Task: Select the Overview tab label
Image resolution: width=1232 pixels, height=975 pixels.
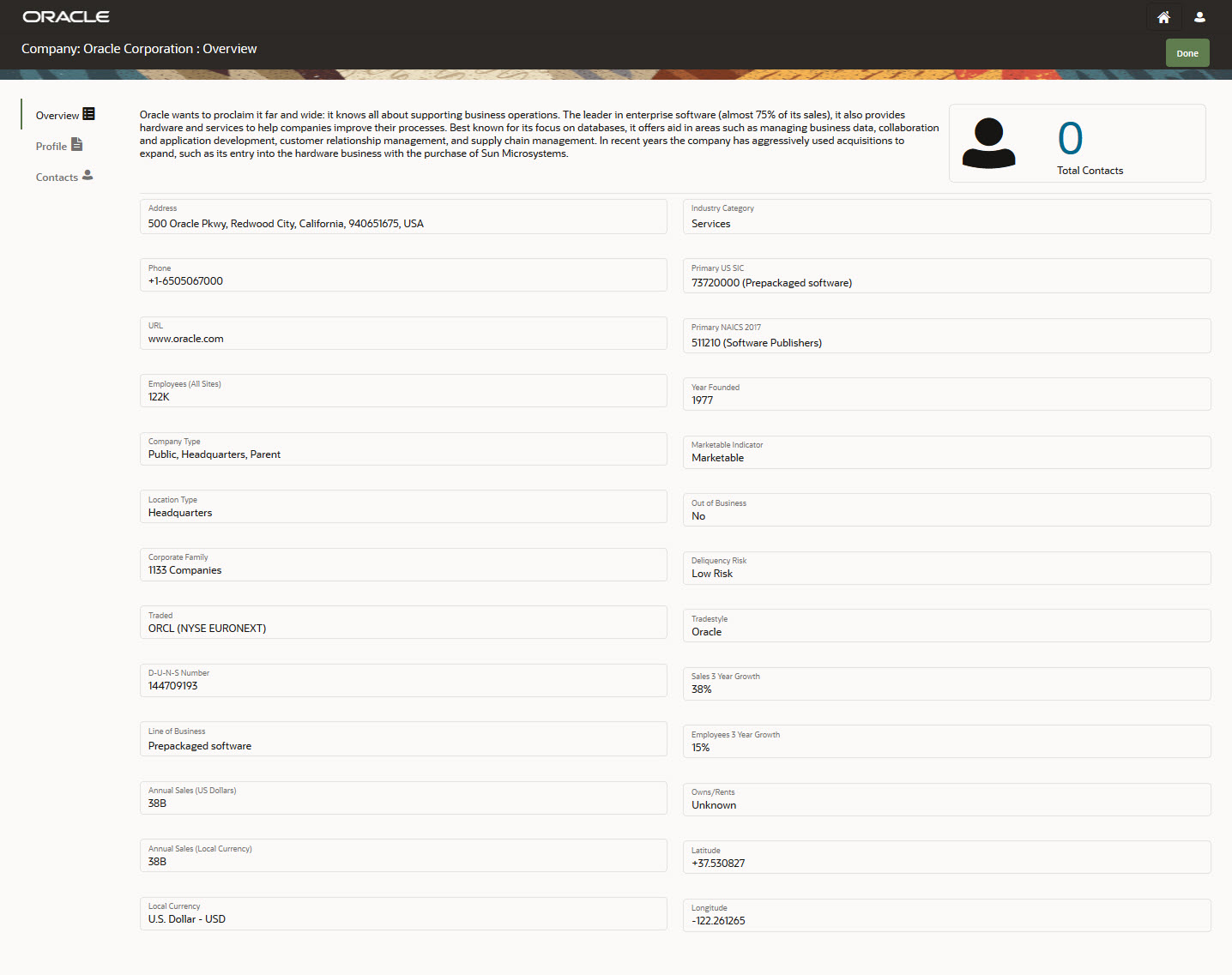Action: (57, 116)
